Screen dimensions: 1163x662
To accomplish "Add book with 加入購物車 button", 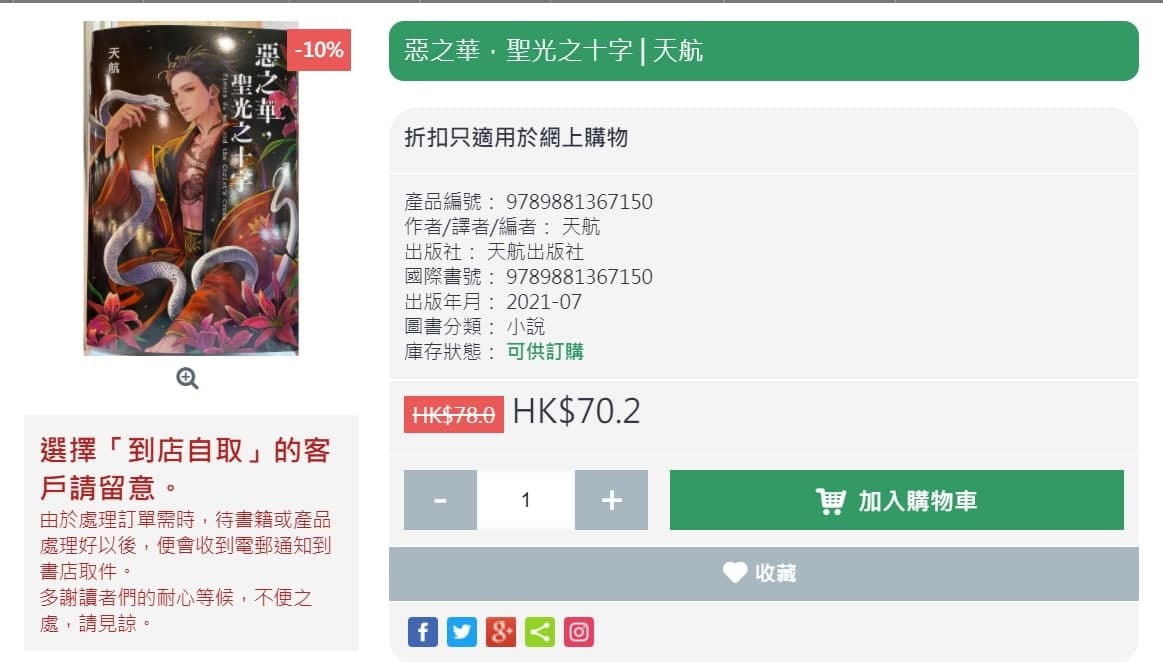I will click(897, 500).
